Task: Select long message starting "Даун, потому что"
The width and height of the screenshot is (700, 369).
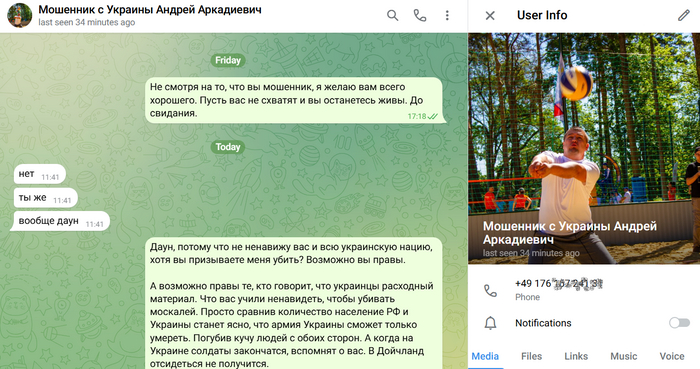Action: 294,303
